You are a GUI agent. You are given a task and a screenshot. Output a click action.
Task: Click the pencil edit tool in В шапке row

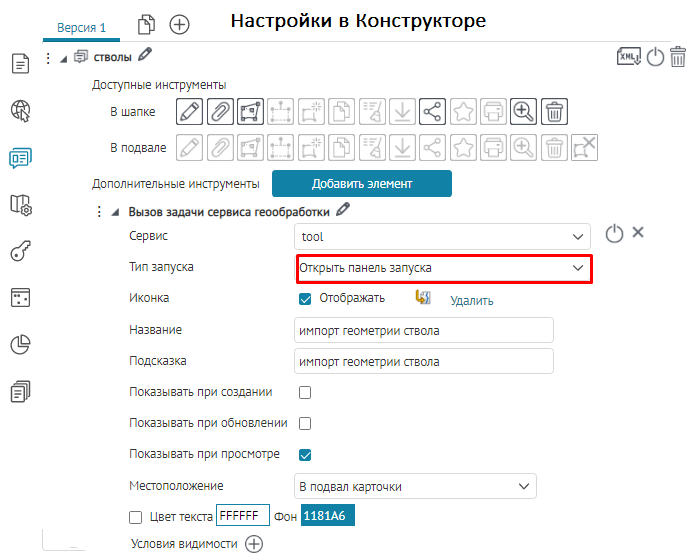pyautogui.click(x=190, y=111)
